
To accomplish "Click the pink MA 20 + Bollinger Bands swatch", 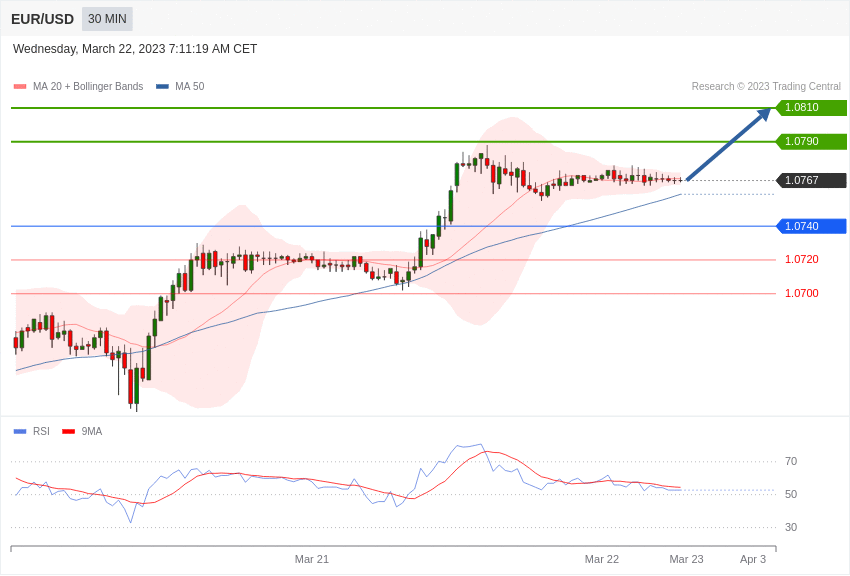I will [x=20, y=87].
